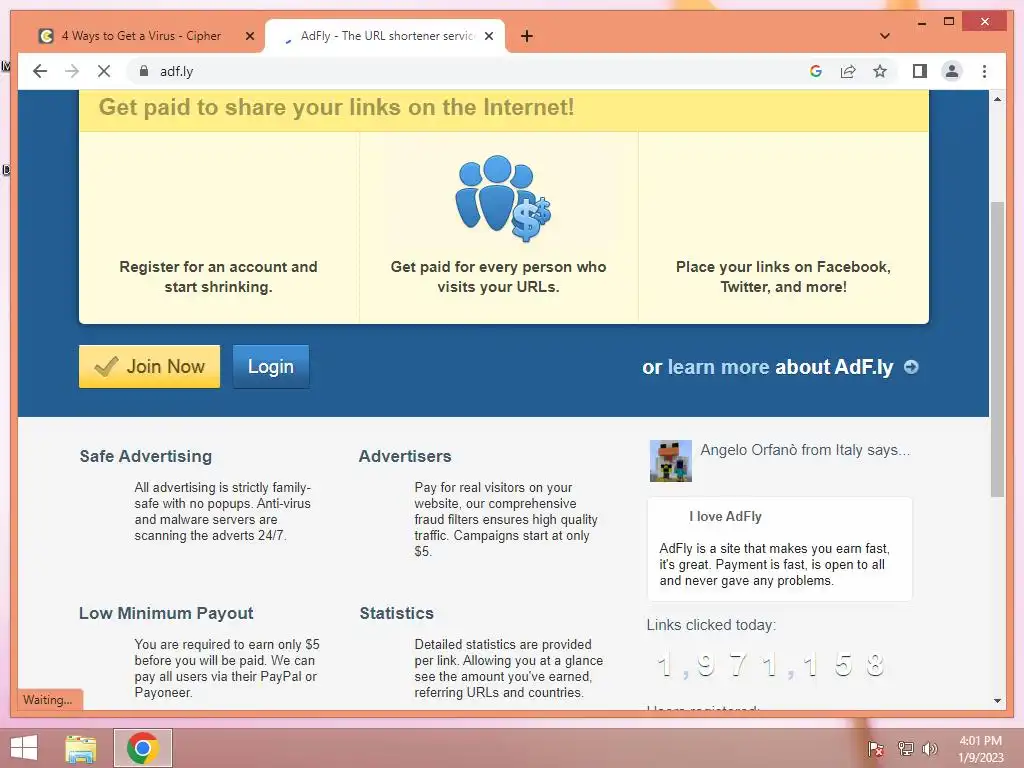Close the 4 Ways to Get a Virus tab
This screenshot has height=768, width=1024.
pos(249,36)
